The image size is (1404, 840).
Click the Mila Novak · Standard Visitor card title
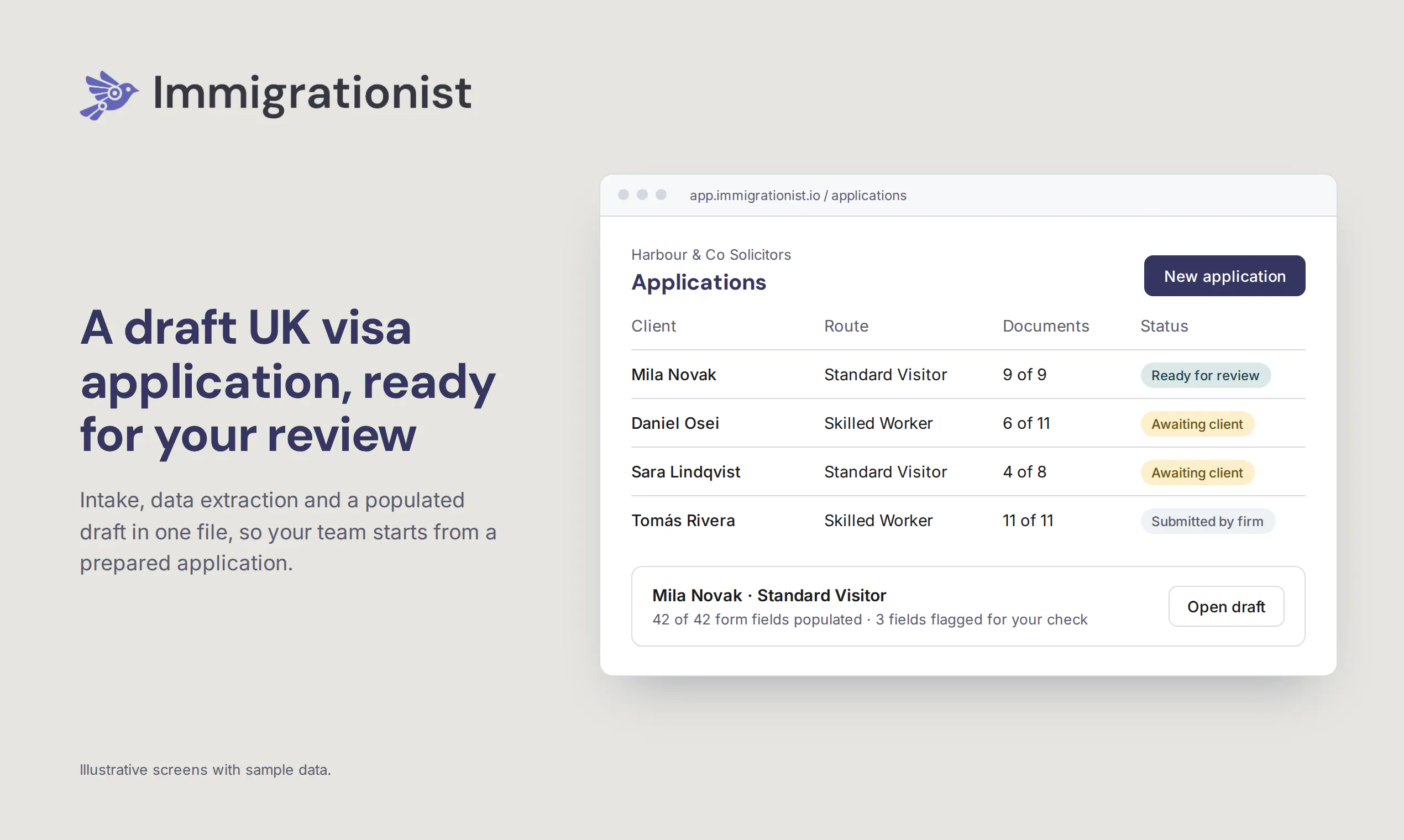pos(768,595)
